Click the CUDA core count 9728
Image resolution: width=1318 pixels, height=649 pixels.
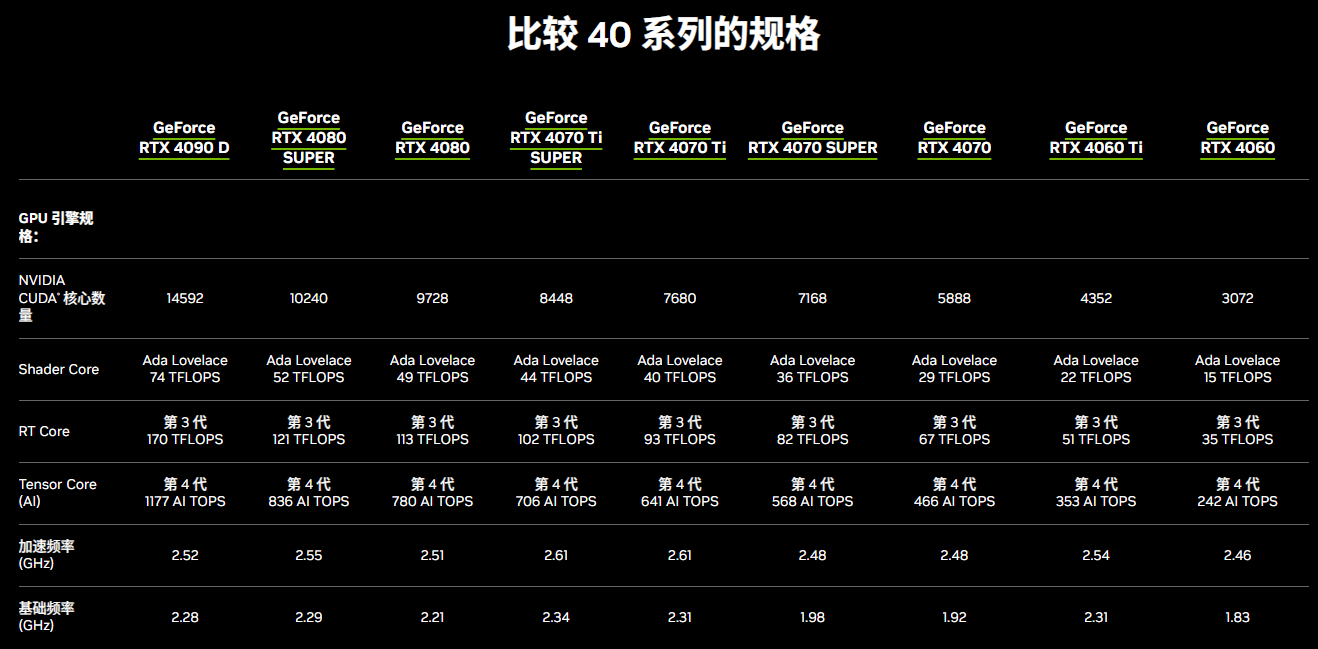[432, 298]
